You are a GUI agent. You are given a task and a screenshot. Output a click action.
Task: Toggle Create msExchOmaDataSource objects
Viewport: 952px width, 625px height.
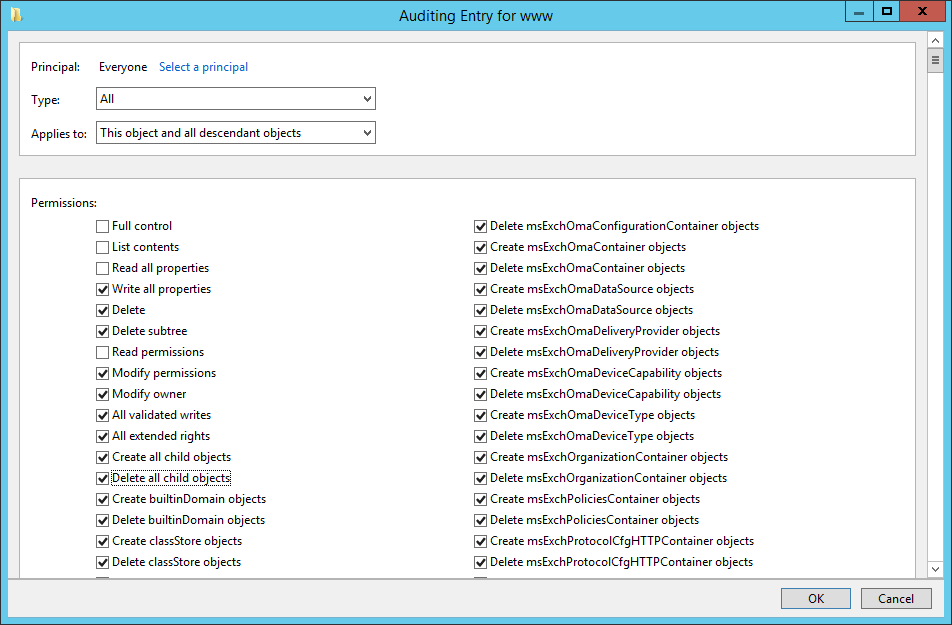coord(480,289)
